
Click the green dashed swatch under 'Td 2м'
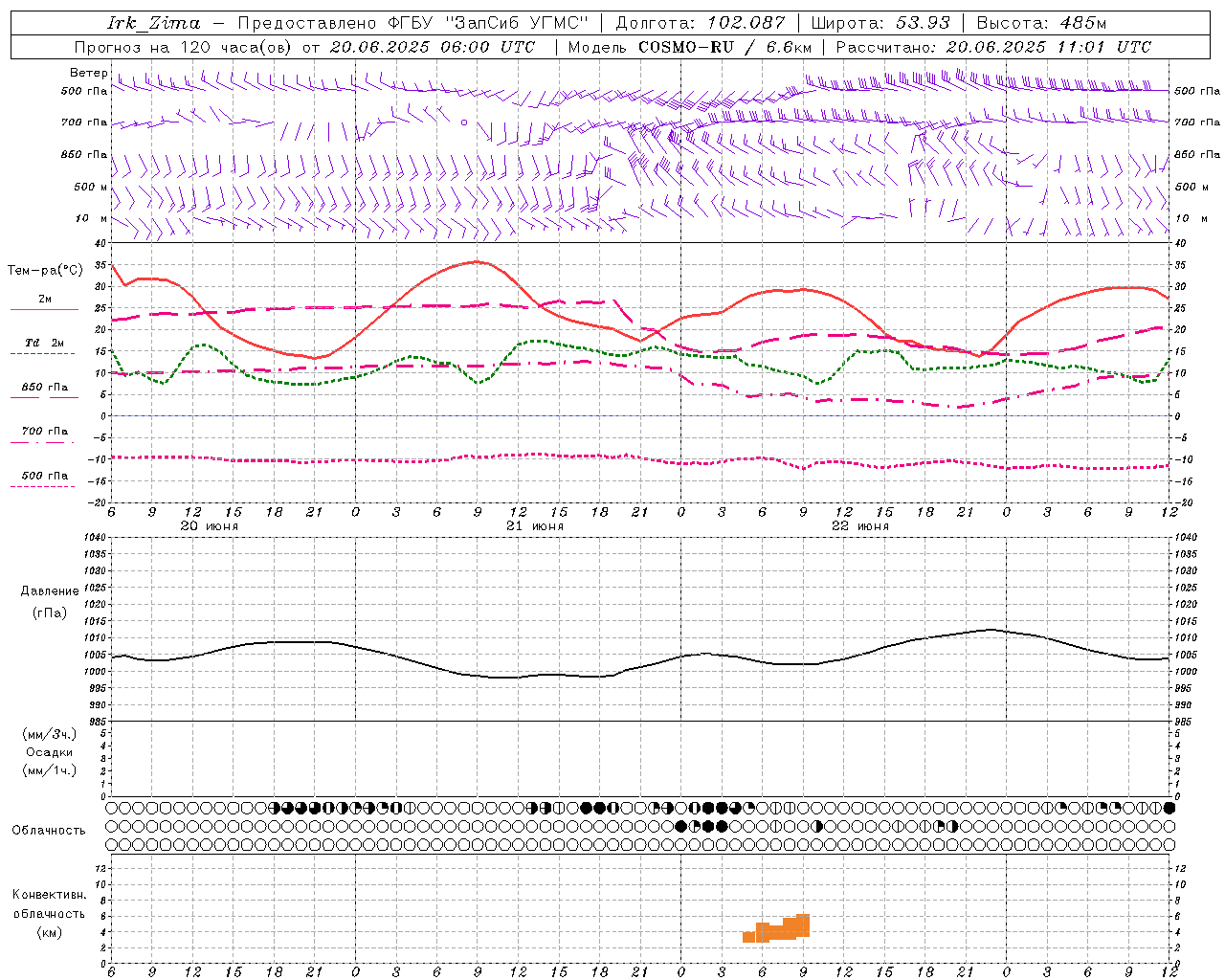click(42, 354)
